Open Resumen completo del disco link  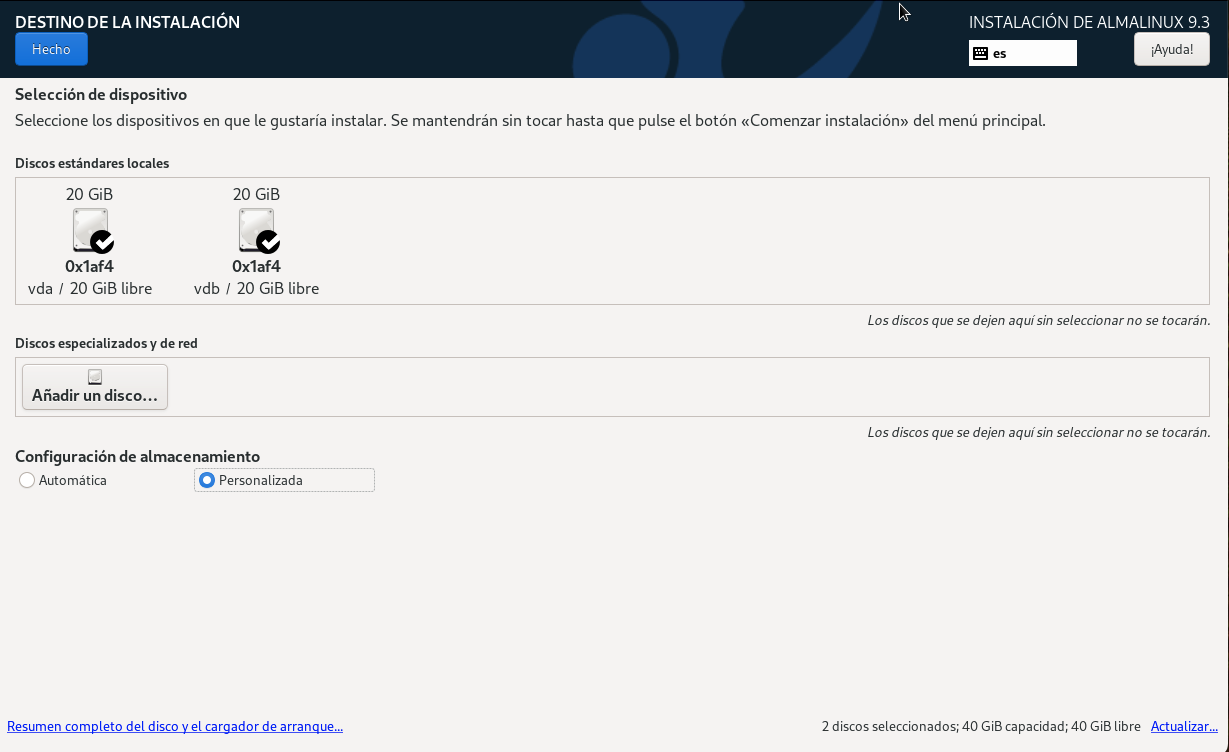pos(175,727)
